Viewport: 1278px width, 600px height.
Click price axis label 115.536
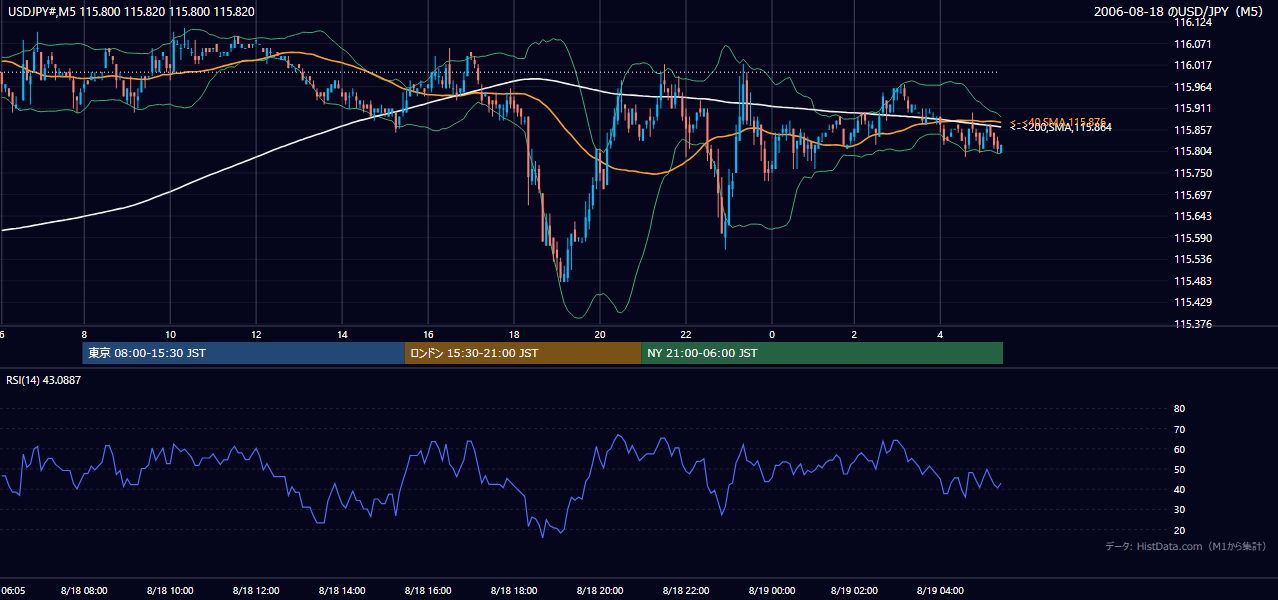click(x=1193, y=259)
